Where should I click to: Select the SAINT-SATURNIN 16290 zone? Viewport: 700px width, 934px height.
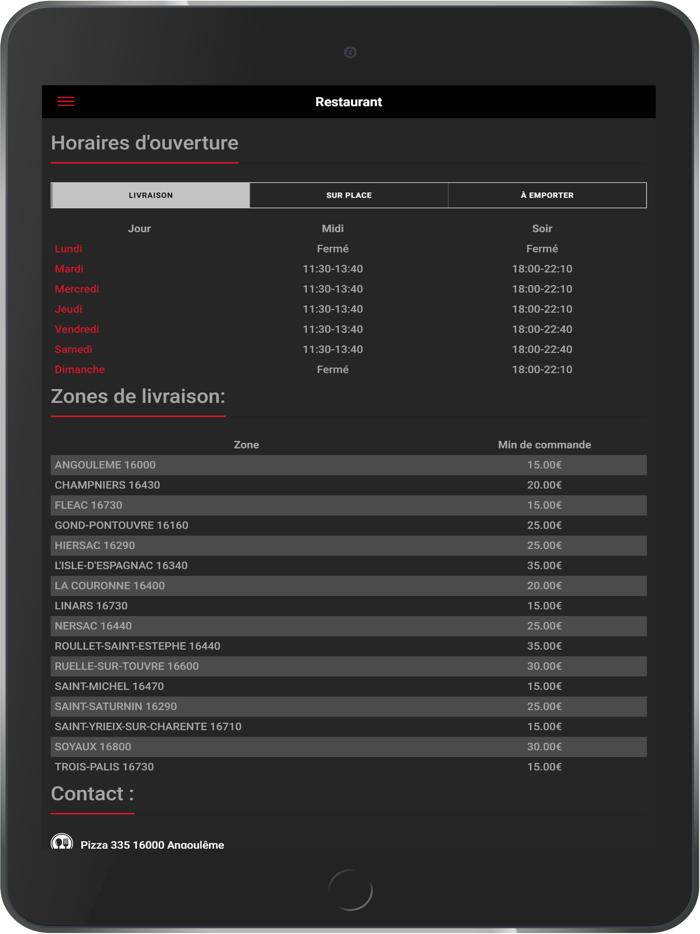click(x=349, y=706)
